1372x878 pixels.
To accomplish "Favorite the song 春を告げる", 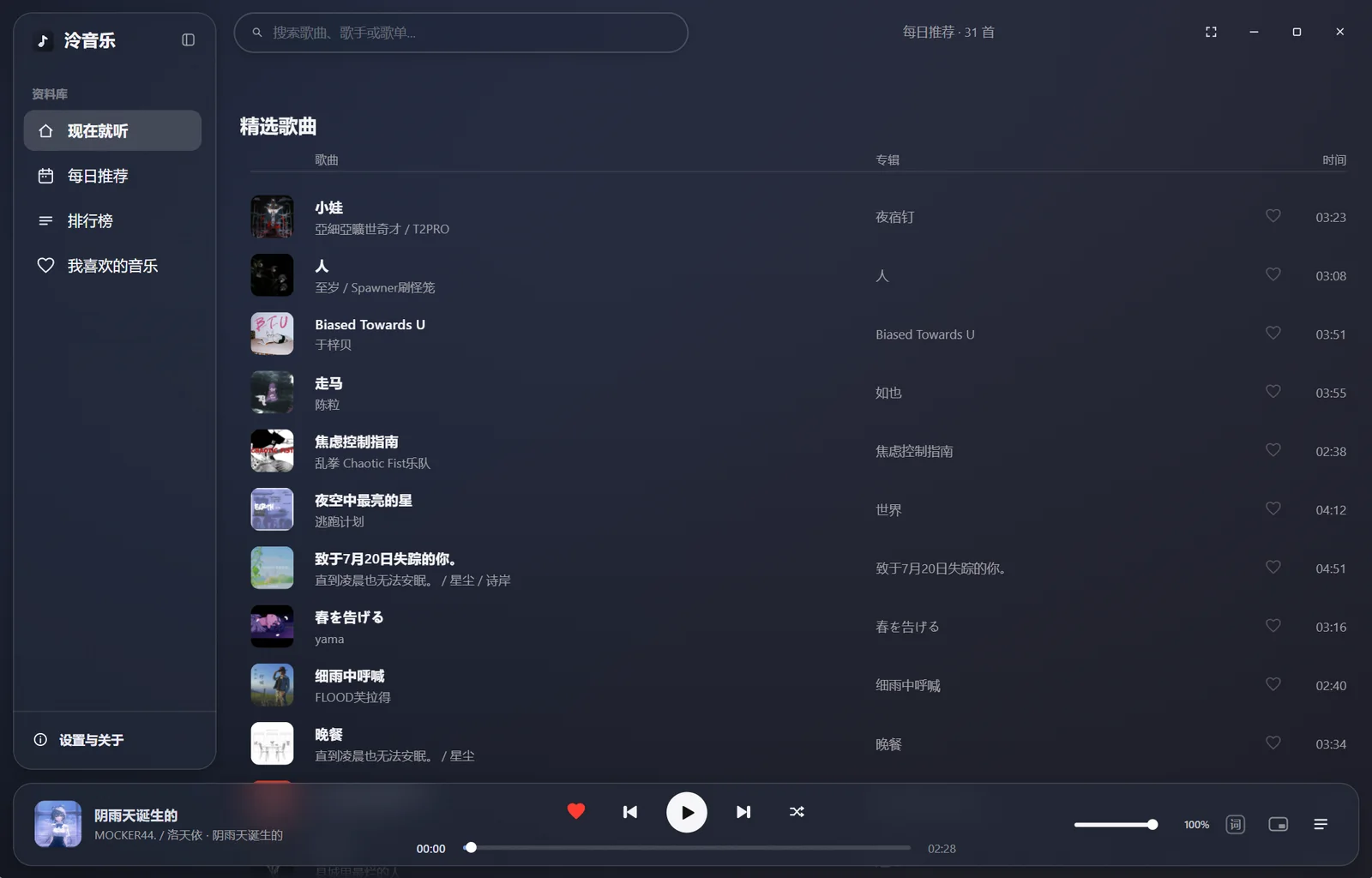I will [x=1273, y=626].
